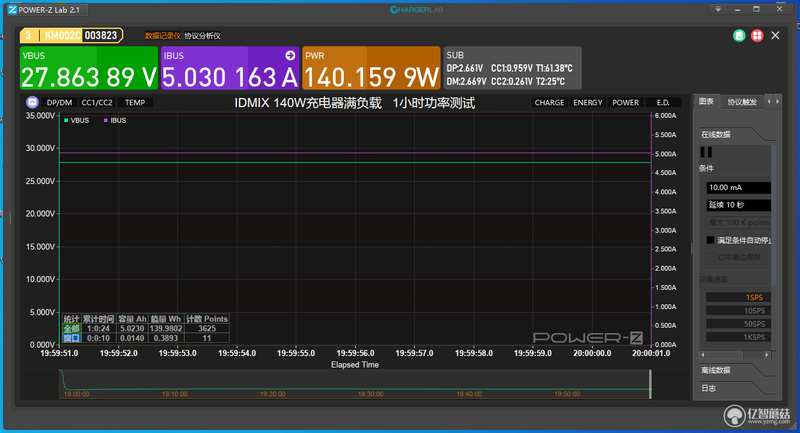Select the 10SPS sampling rate
Screen dimensions: 800x433
point(738,311)
